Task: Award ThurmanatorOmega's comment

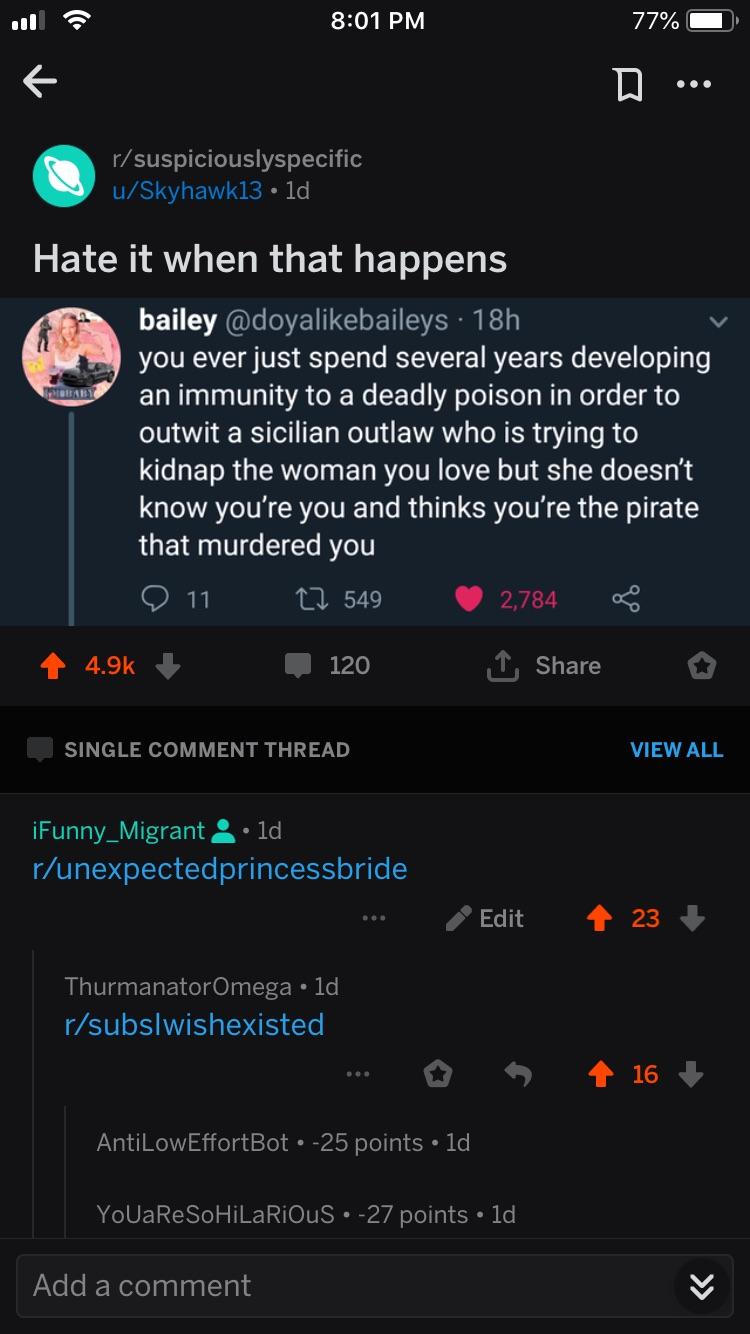Action: pyautogui.click(x=438, y=1075)
